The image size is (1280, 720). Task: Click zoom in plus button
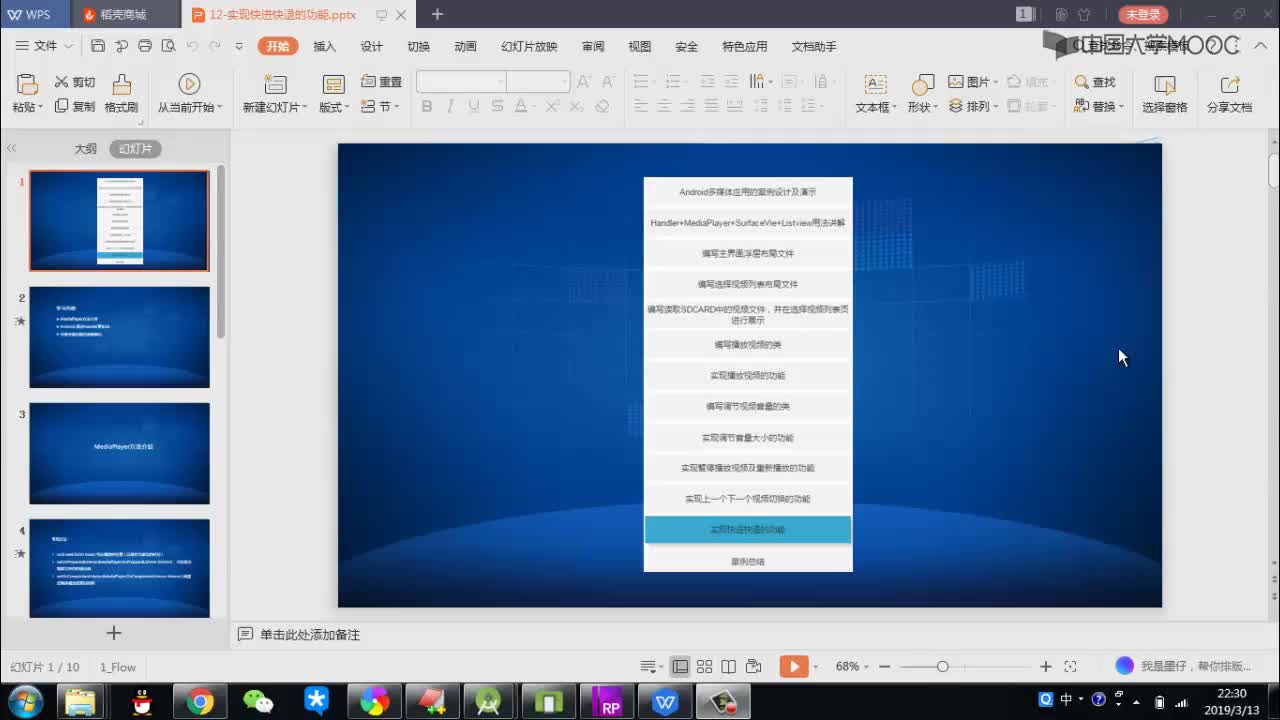tap(1046, 667)
